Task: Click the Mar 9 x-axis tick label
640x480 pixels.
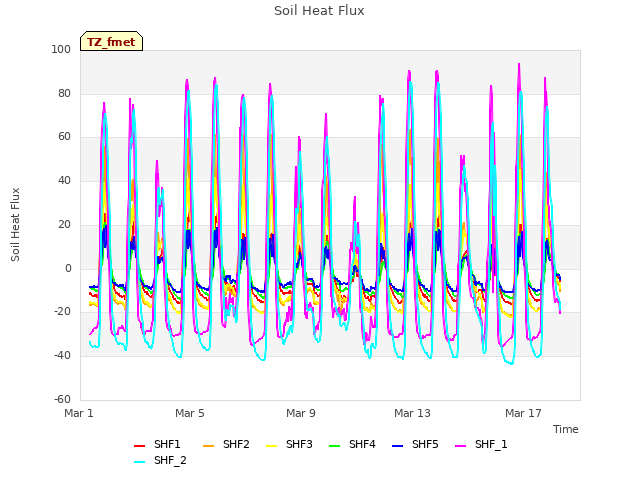Action: click(301, 413)
